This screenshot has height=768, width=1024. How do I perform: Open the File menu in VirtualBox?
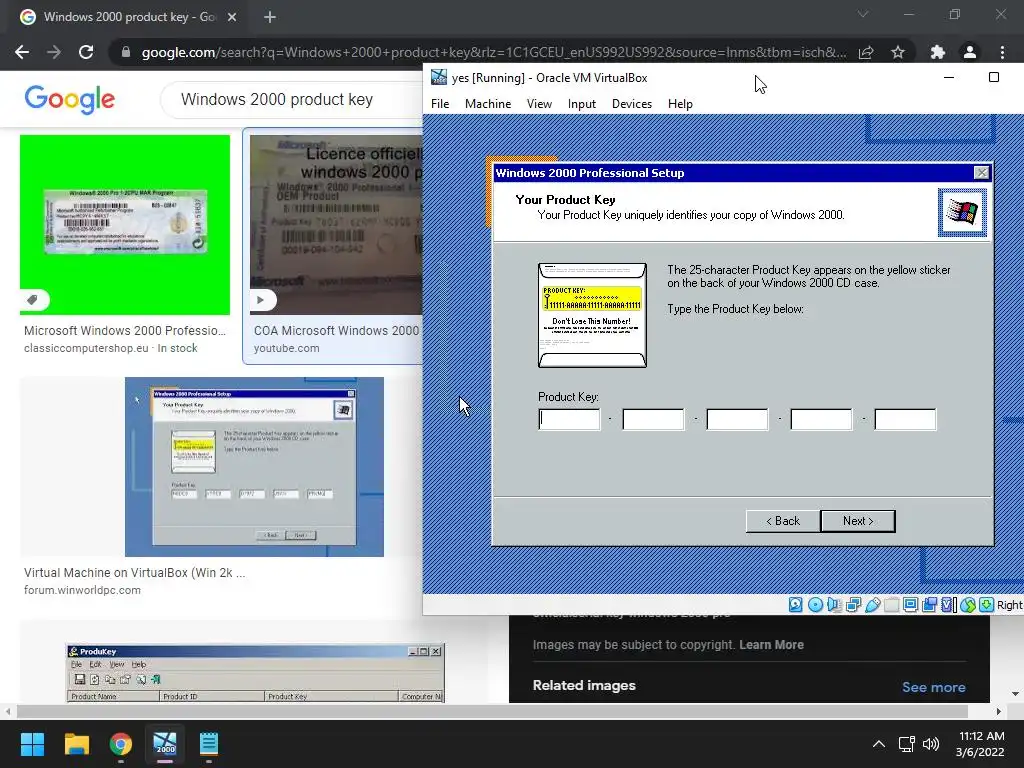tap(440, 104)
